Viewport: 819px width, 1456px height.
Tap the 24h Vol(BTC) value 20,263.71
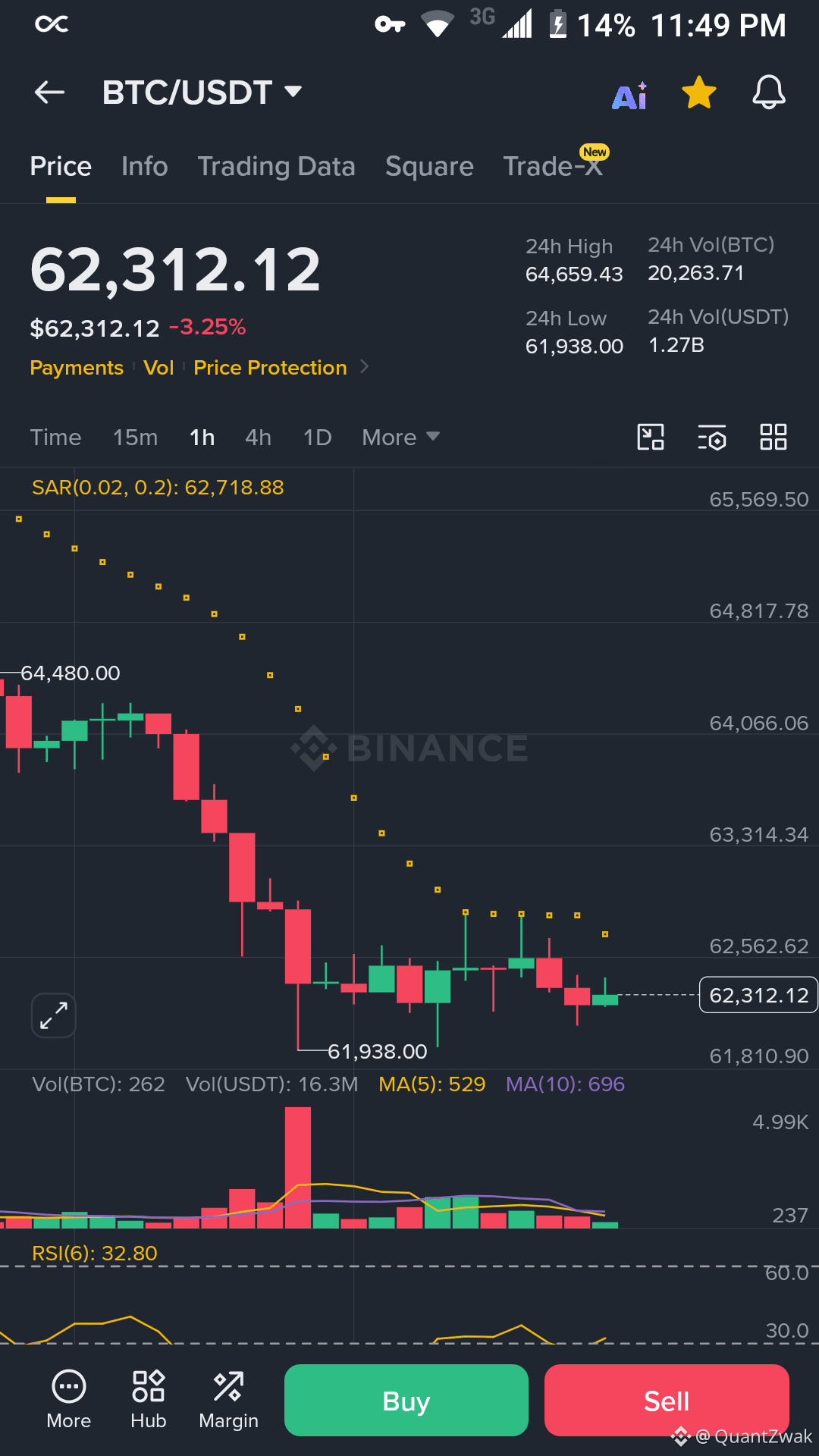pyautogui.click(x=696, y=273)
